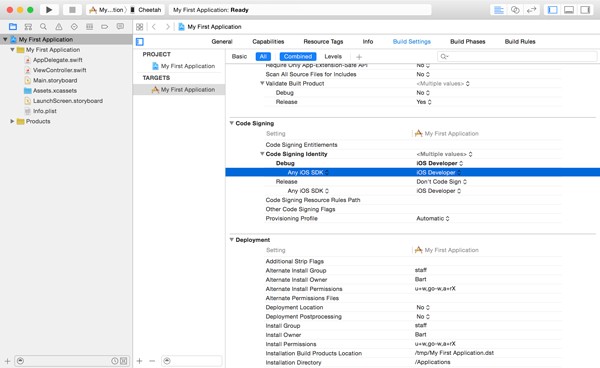This screenshot has height=368, width=600.
Task: Show the Standard editor
Action: click(499, 10)
